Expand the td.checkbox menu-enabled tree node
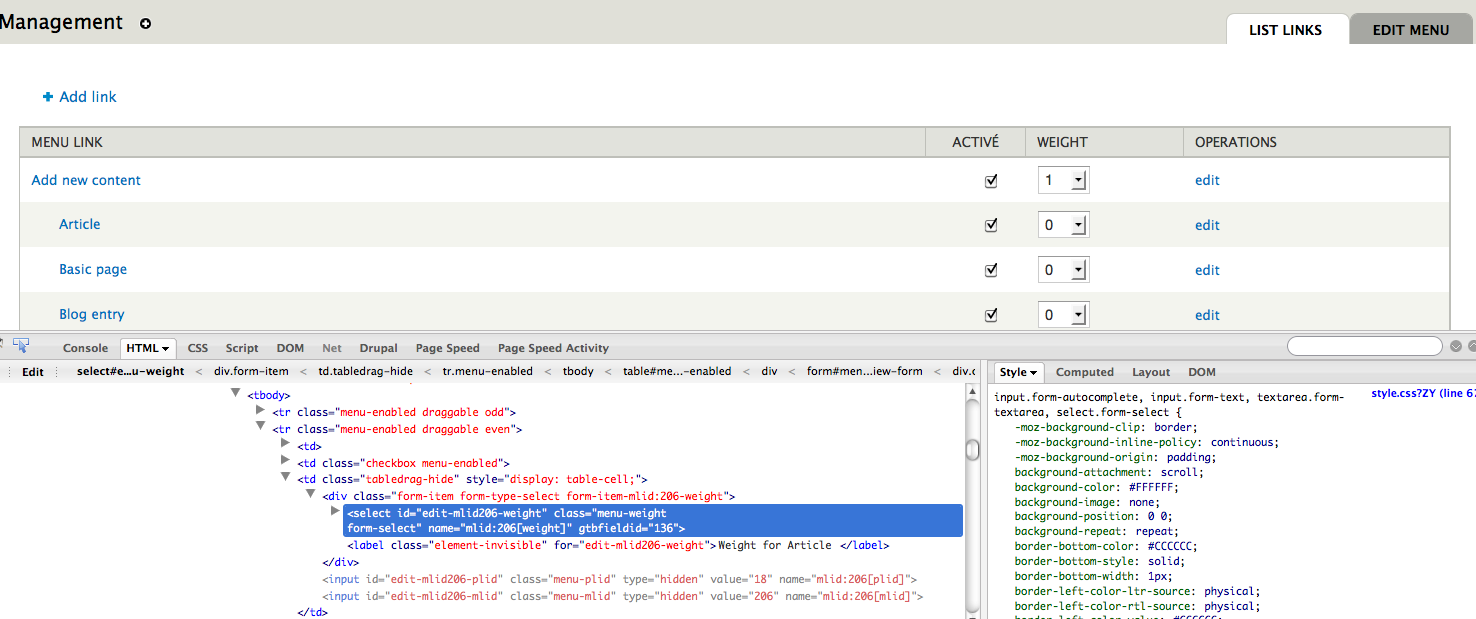The width and height of the screenshot is (1476, 619). 286,460
